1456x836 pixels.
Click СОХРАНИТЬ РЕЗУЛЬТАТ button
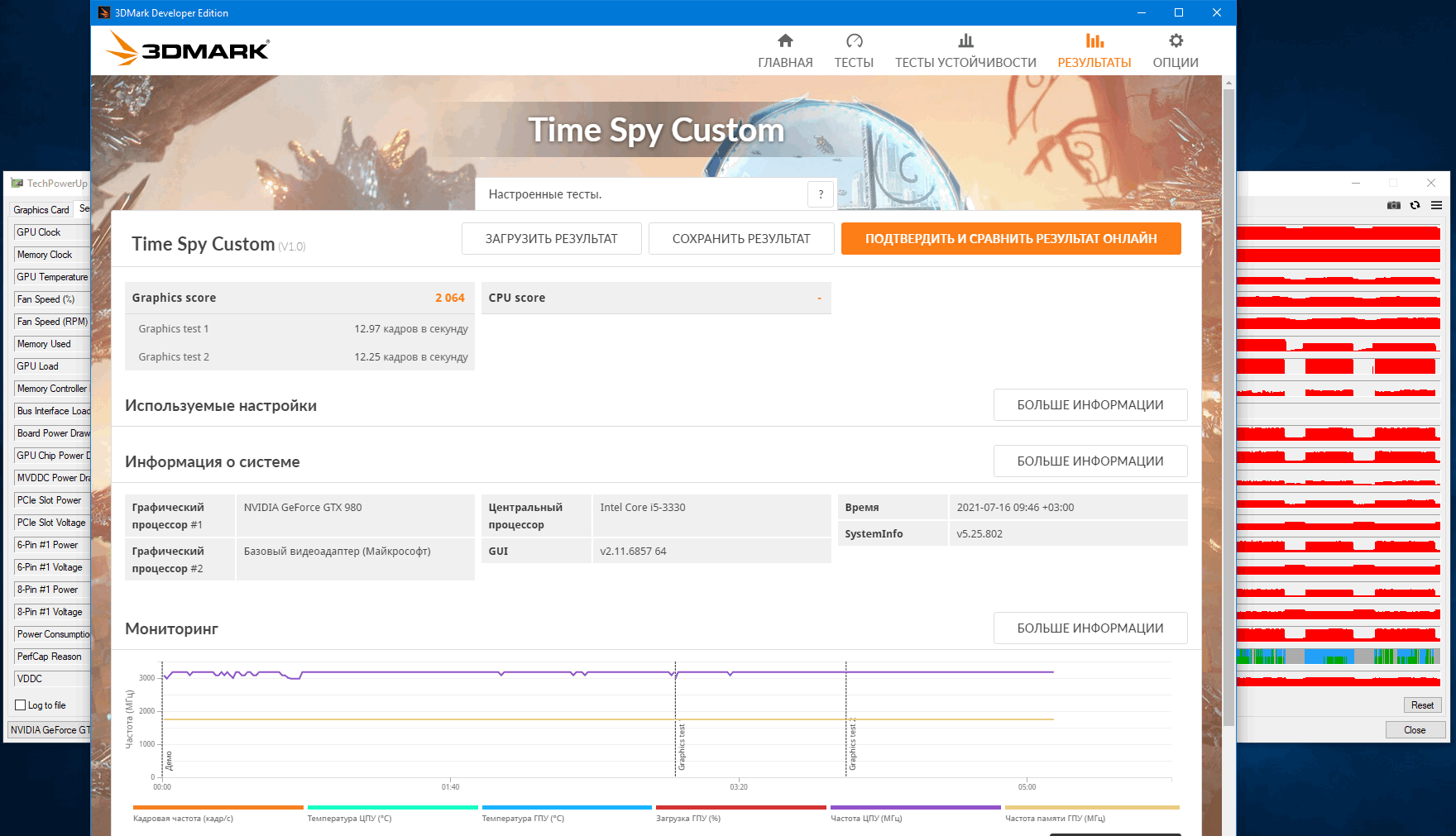tap(741, 239)
